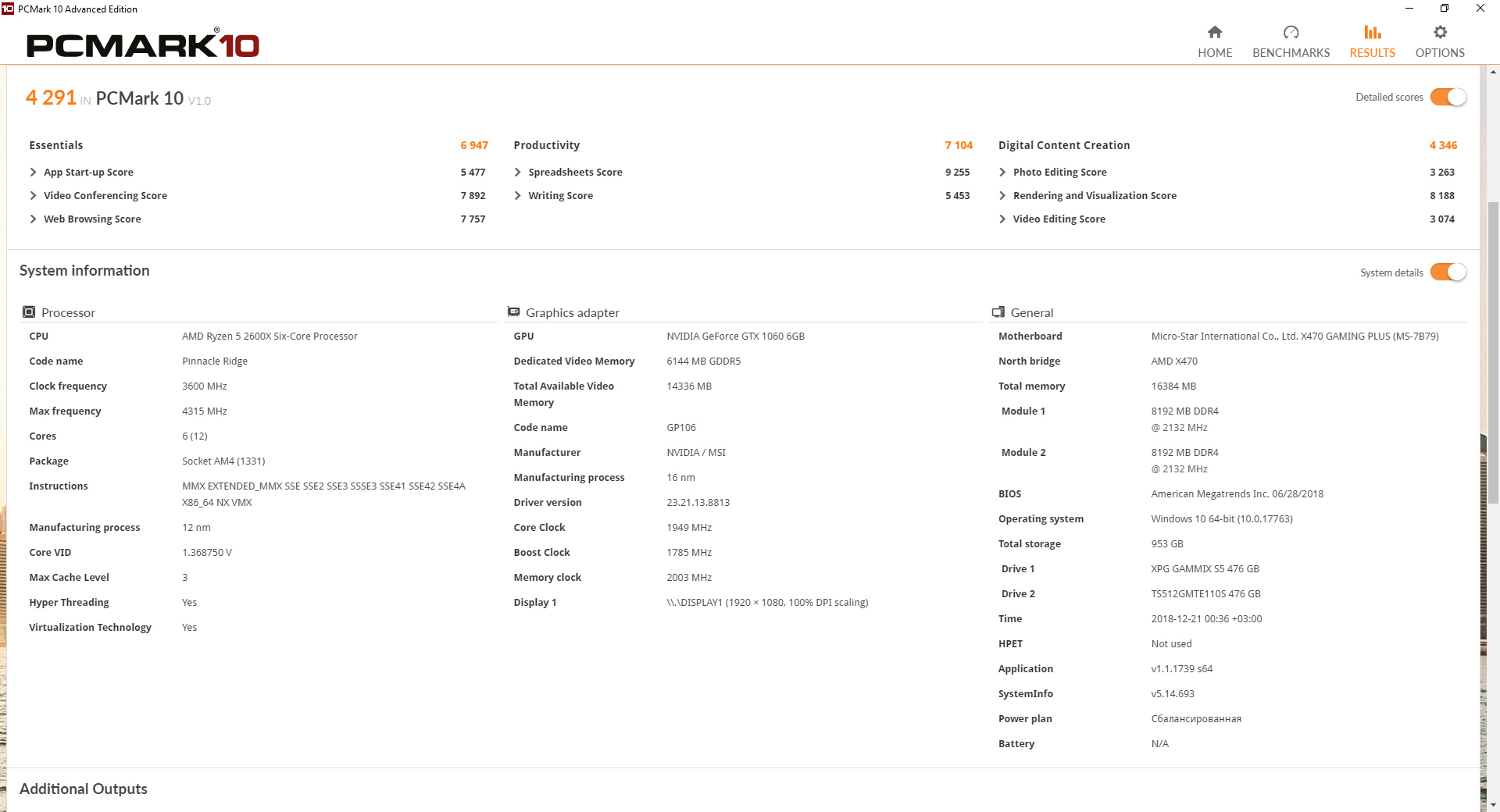Click the Essentials score 6 947
The height and width of the screenshot is (812, 1500).
[474, 145]
